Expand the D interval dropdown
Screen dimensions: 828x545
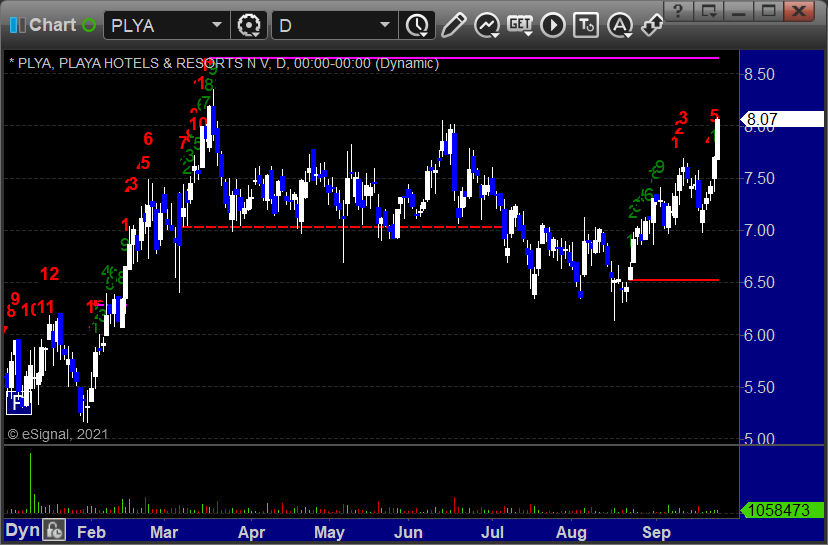(x=385, y=25)
